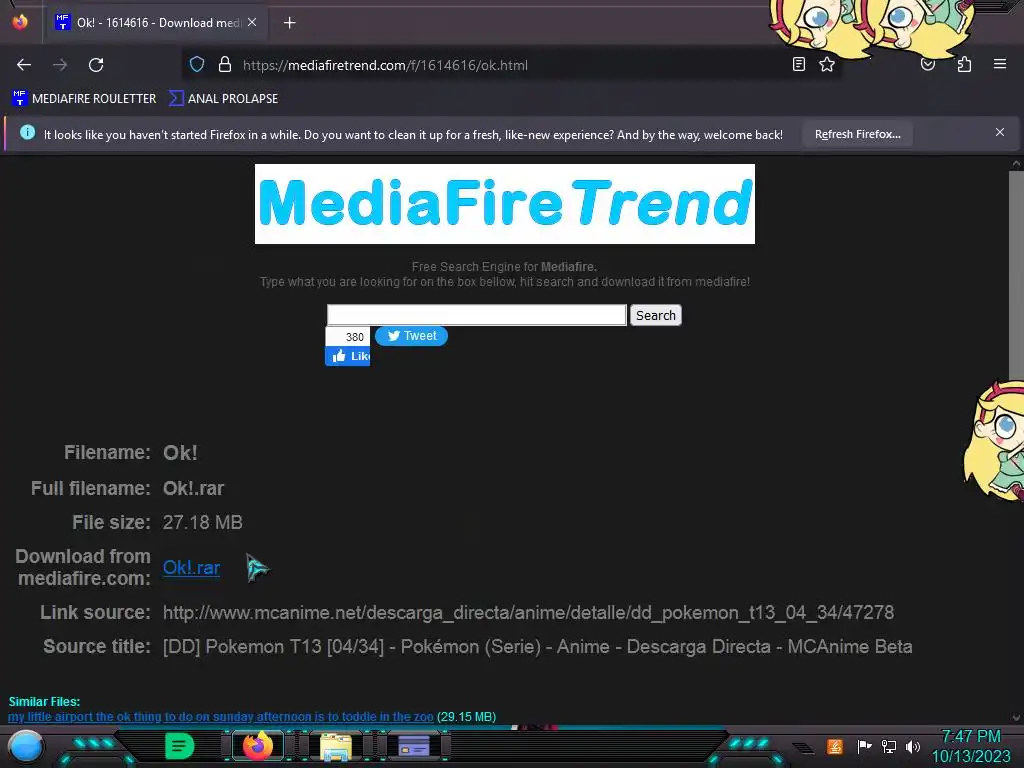Click the Facebook Like button
Image resolution: width=1024 pixels, height=768 pixels.
347,356
